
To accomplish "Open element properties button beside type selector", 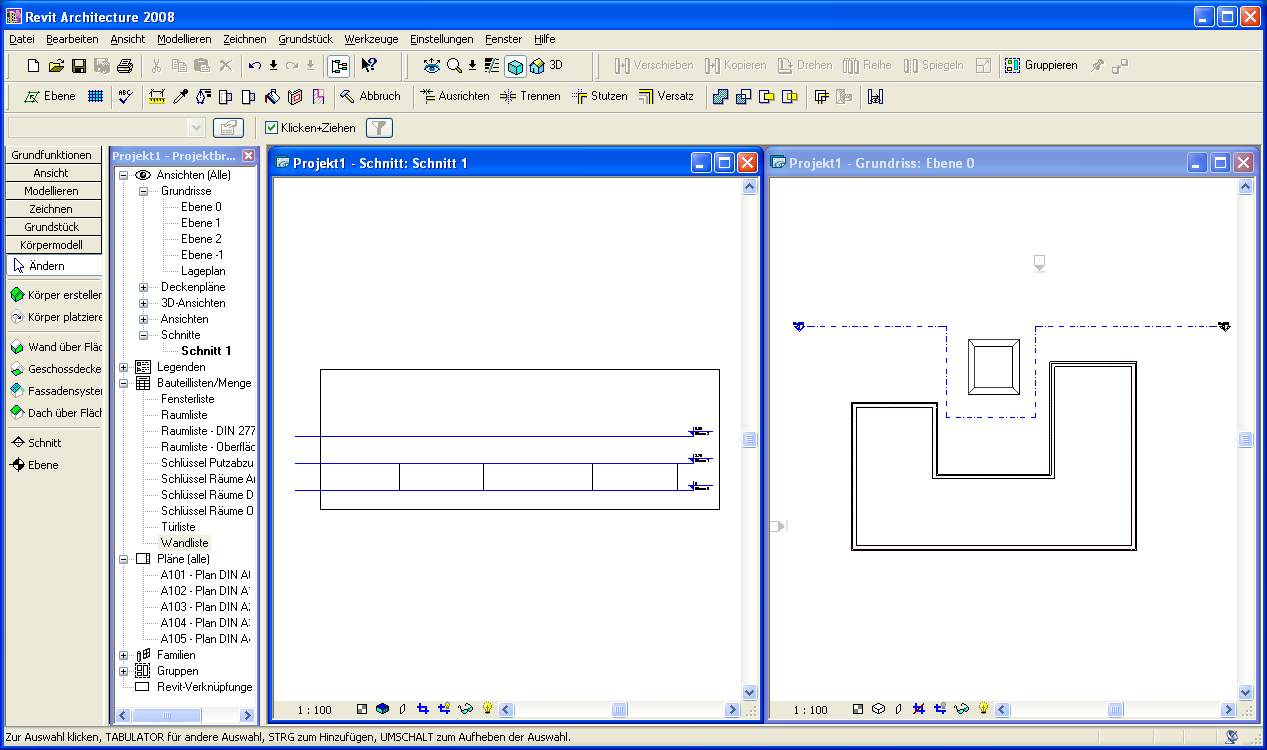I will coord(229,128).
